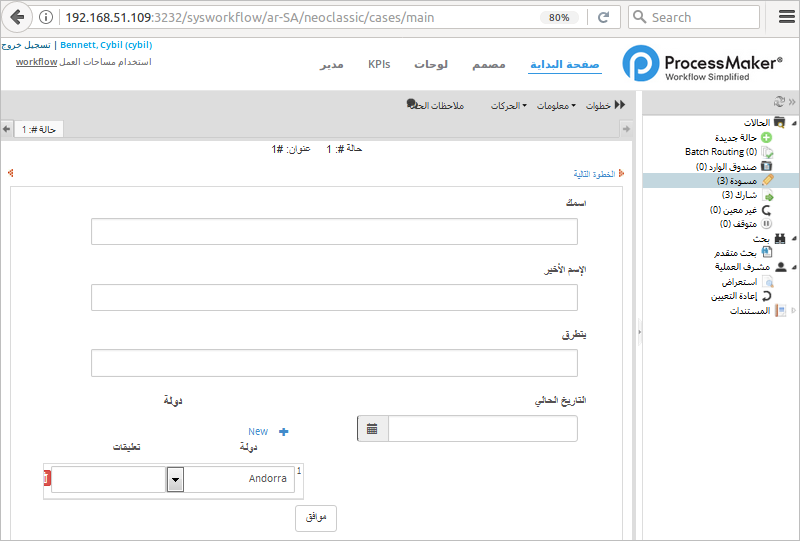Open the Batch Routing item
The image size is (800, 541).
click(x=714, y=152)
